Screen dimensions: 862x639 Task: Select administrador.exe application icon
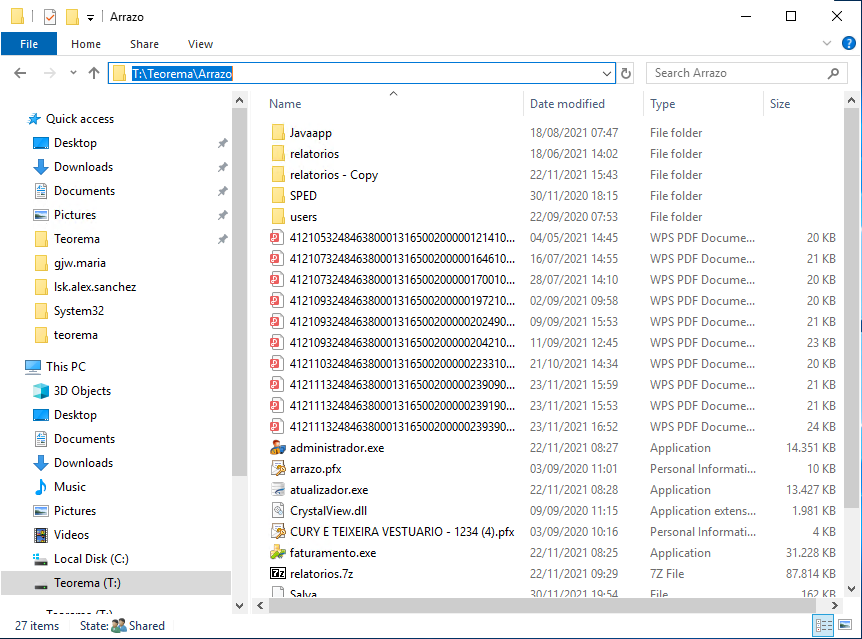pos(278,448)
